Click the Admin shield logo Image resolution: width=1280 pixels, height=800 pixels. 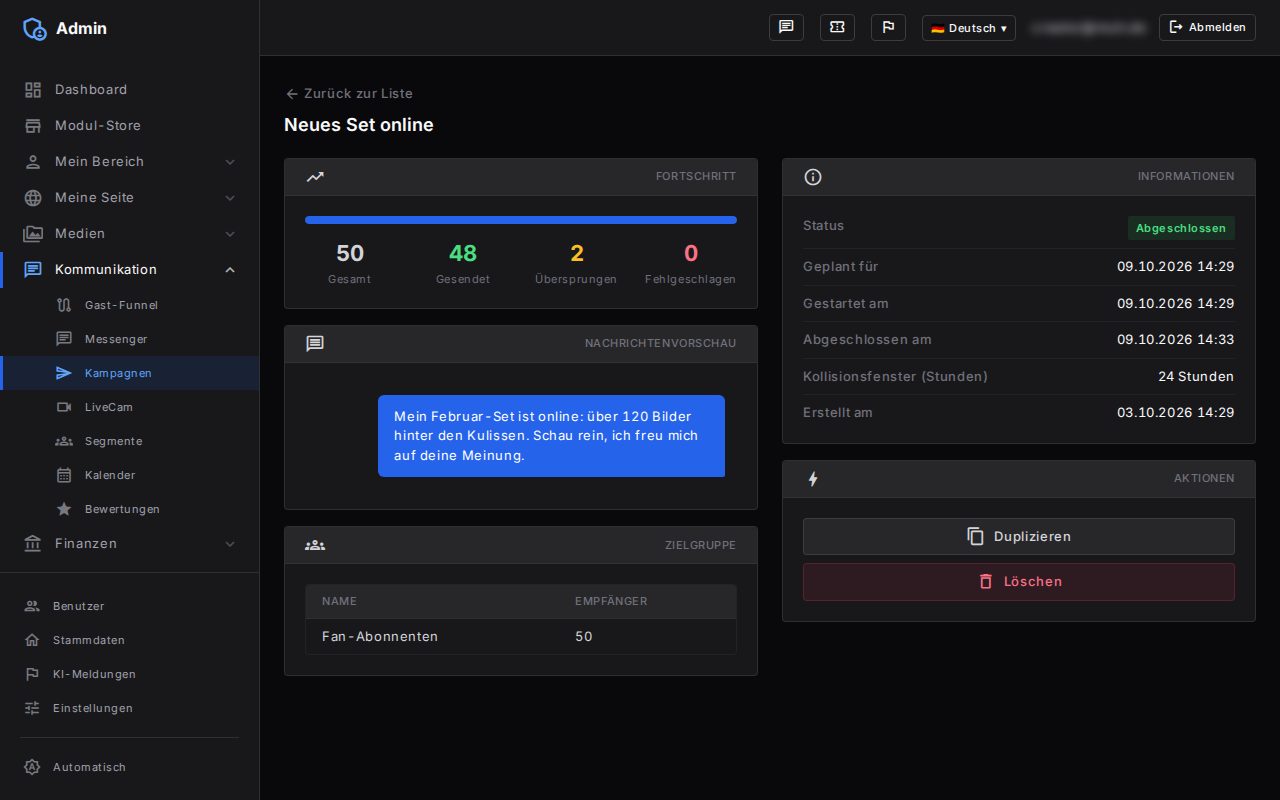point(34,28)
